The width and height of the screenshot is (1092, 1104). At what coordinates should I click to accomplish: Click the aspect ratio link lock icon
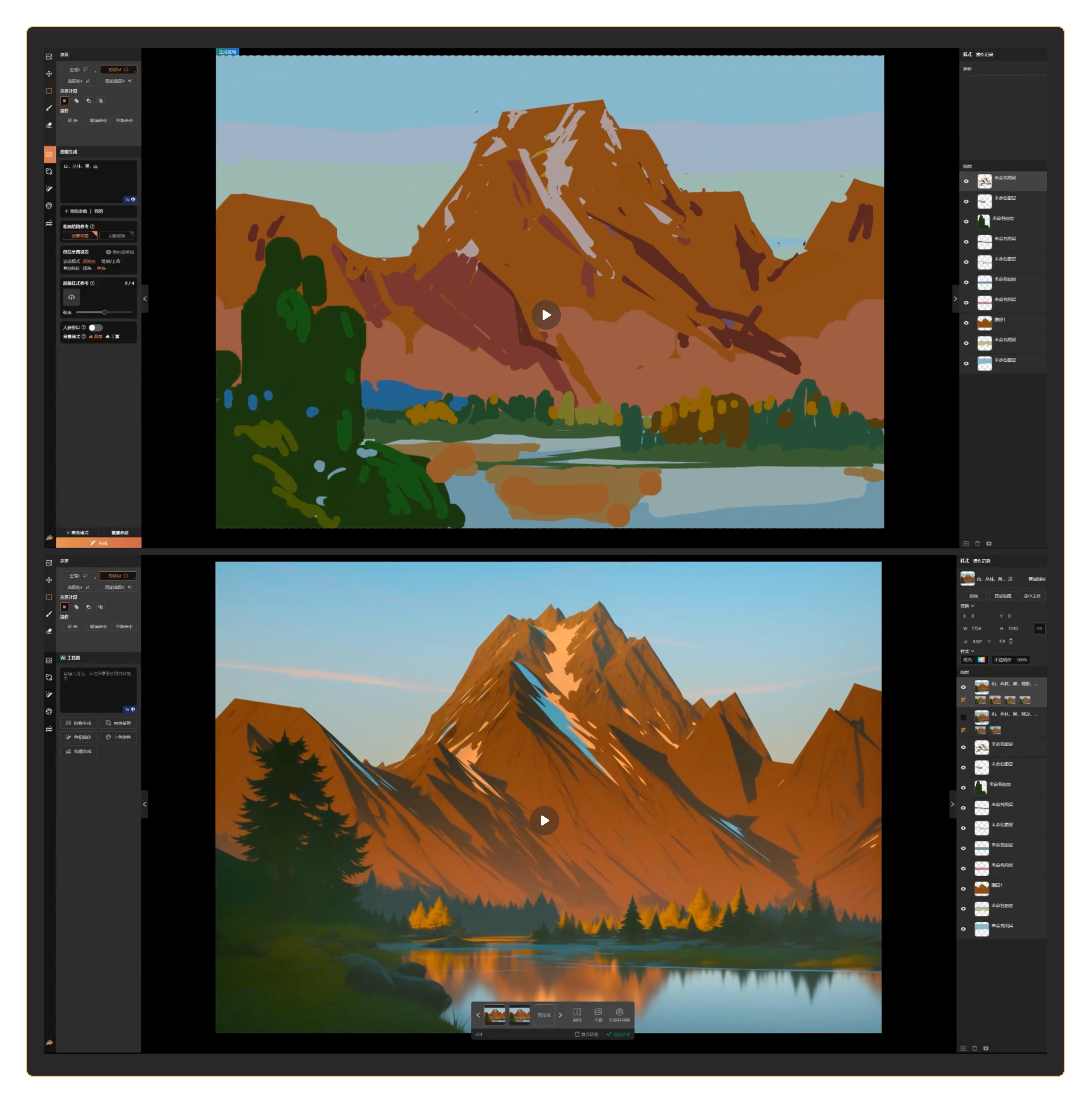click(1039, 628)
